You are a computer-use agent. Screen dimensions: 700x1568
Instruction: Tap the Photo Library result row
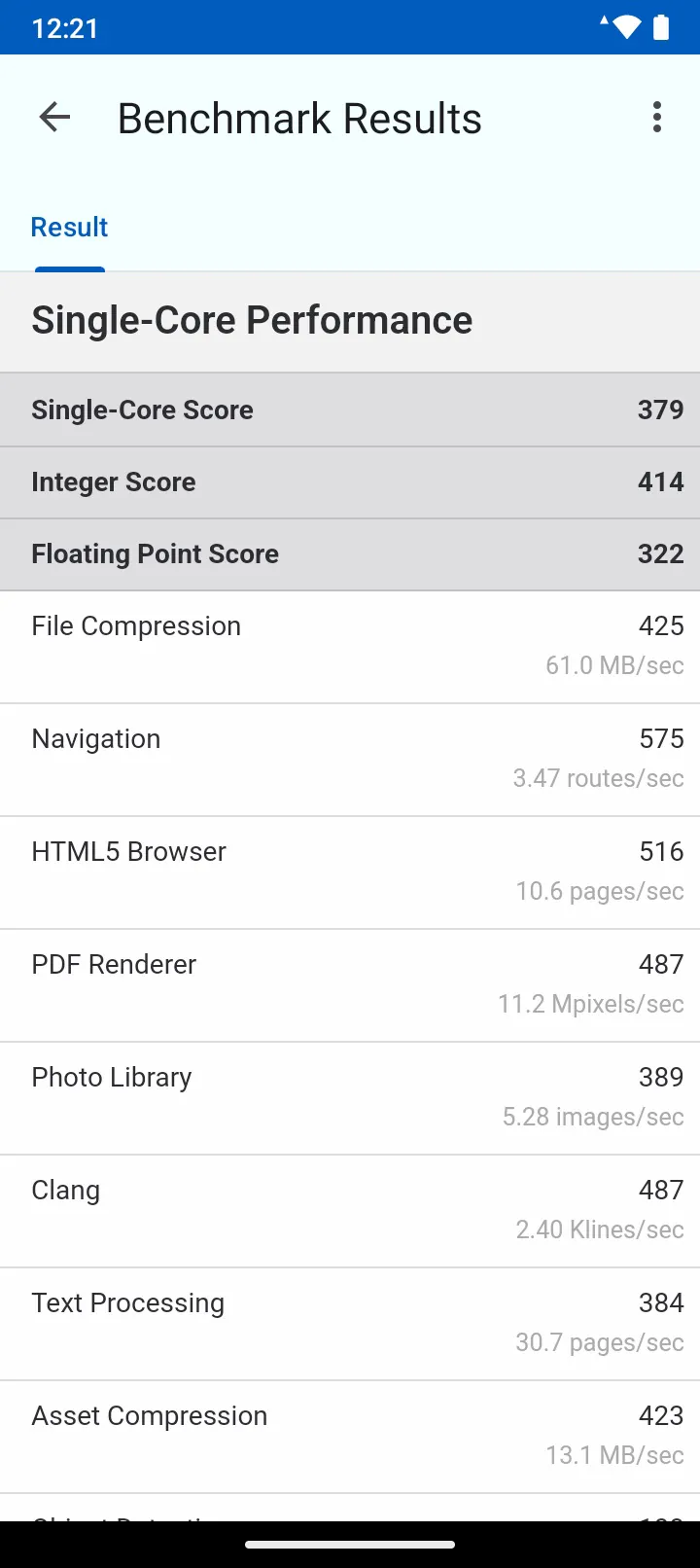pyautogui.click(x=350, y=1098)
